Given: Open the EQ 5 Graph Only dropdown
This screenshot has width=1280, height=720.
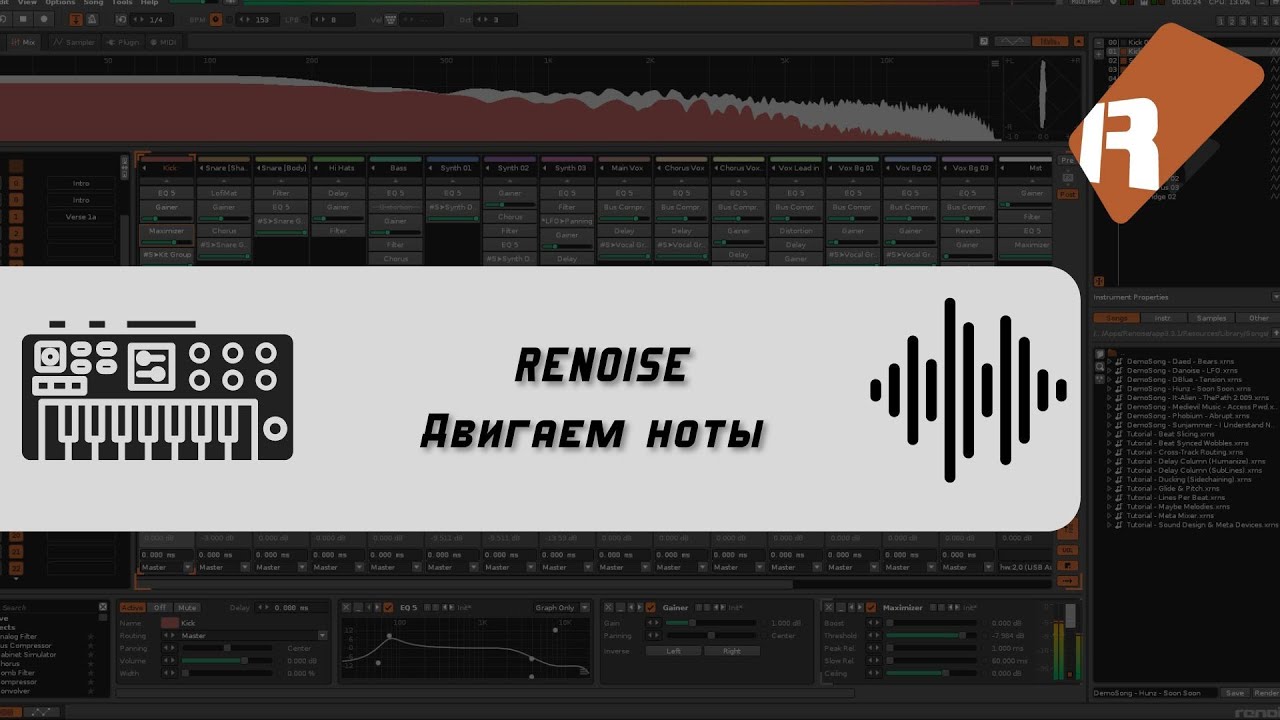Looking at the screenshot, I should 560,607.
